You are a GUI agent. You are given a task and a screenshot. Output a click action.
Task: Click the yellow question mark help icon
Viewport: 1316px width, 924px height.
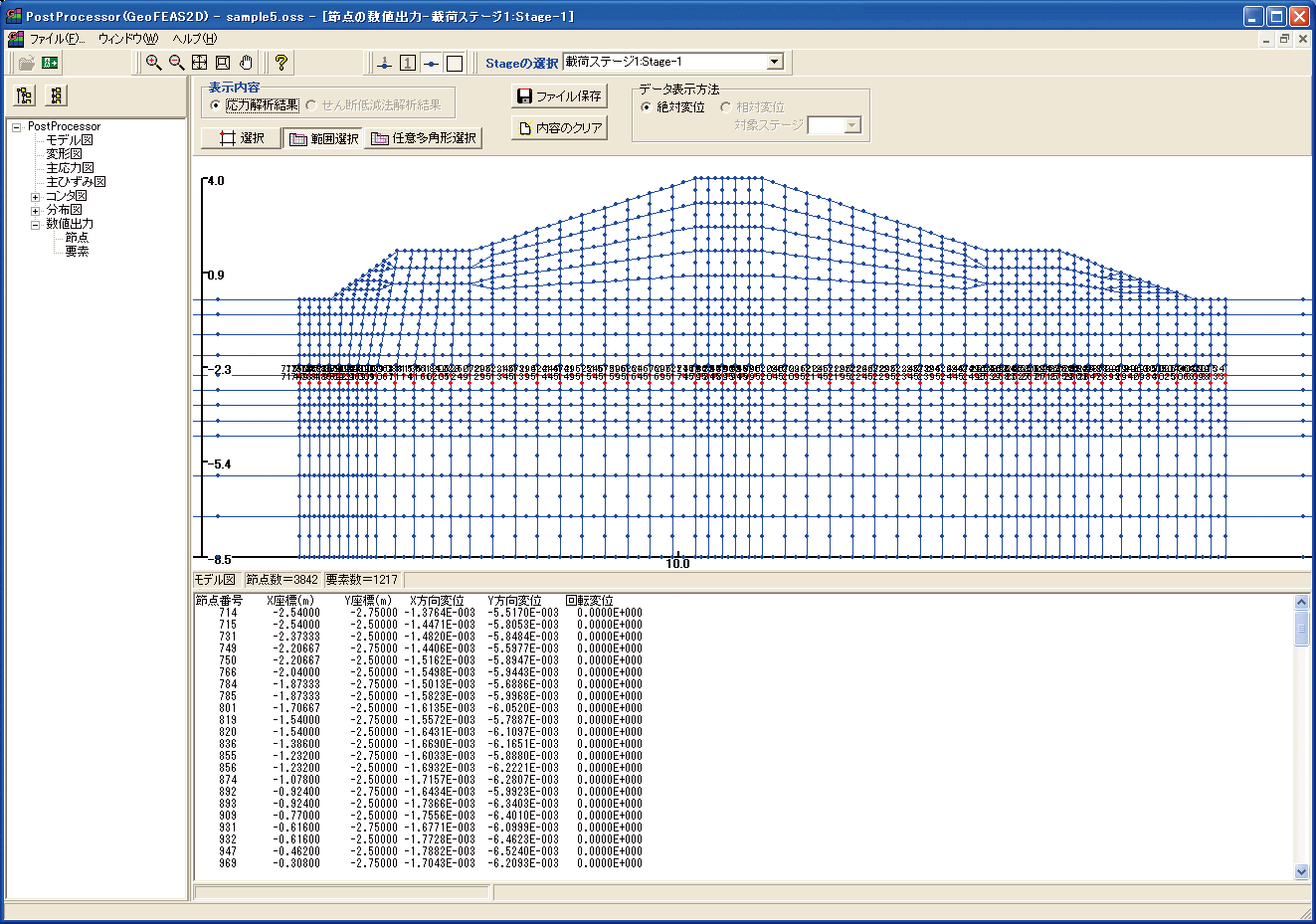point(282,63)
